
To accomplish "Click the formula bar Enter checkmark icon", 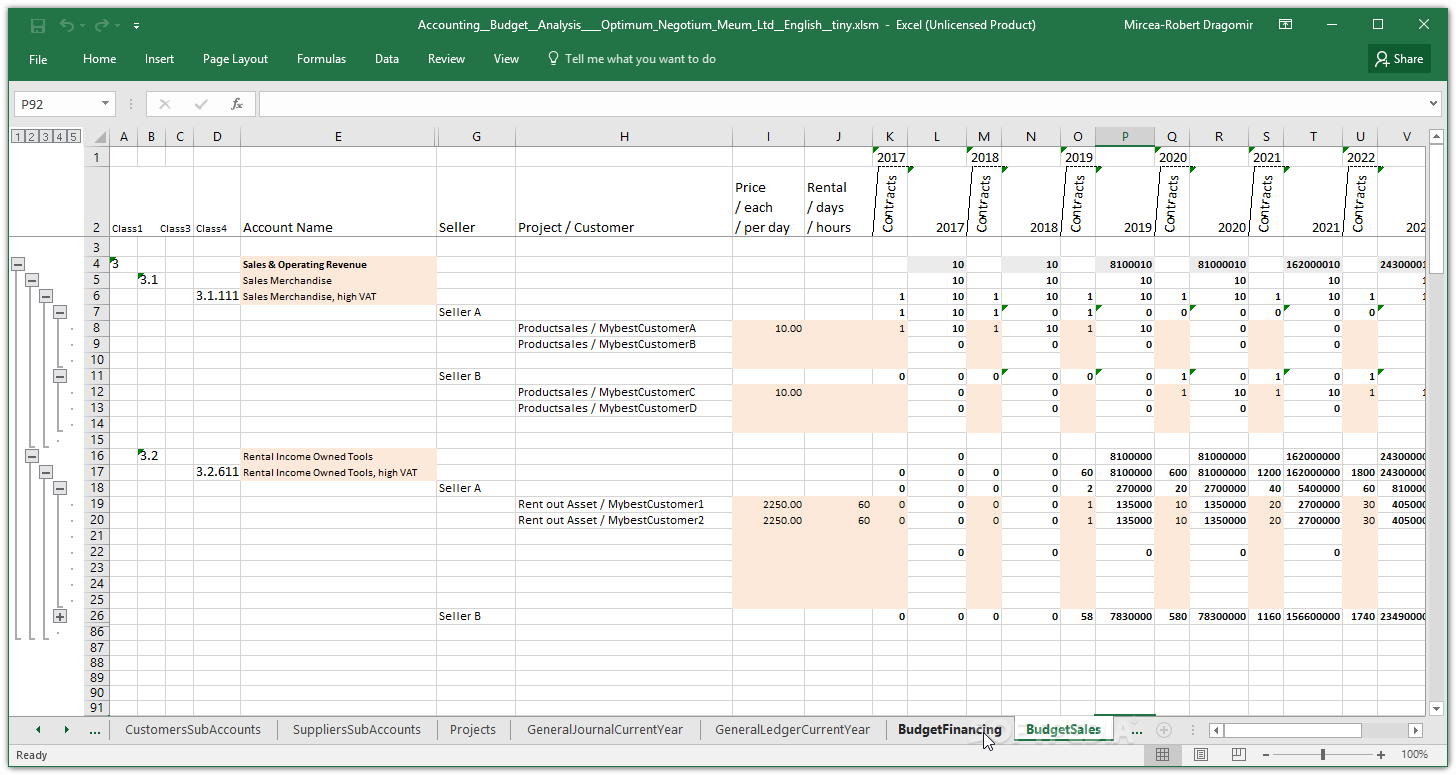I will click(x=201, y=104).
